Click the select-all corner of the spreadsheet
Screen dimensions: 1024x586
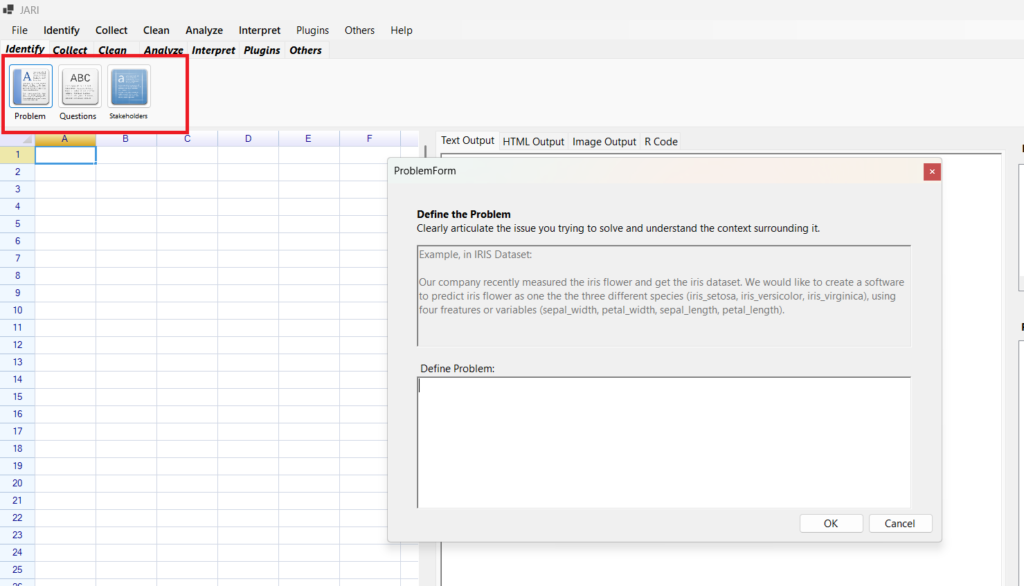click(17, 138)
